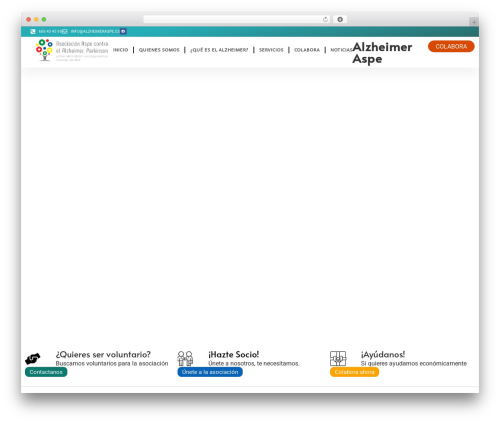Click the phone number in top bar

point(50,31)
